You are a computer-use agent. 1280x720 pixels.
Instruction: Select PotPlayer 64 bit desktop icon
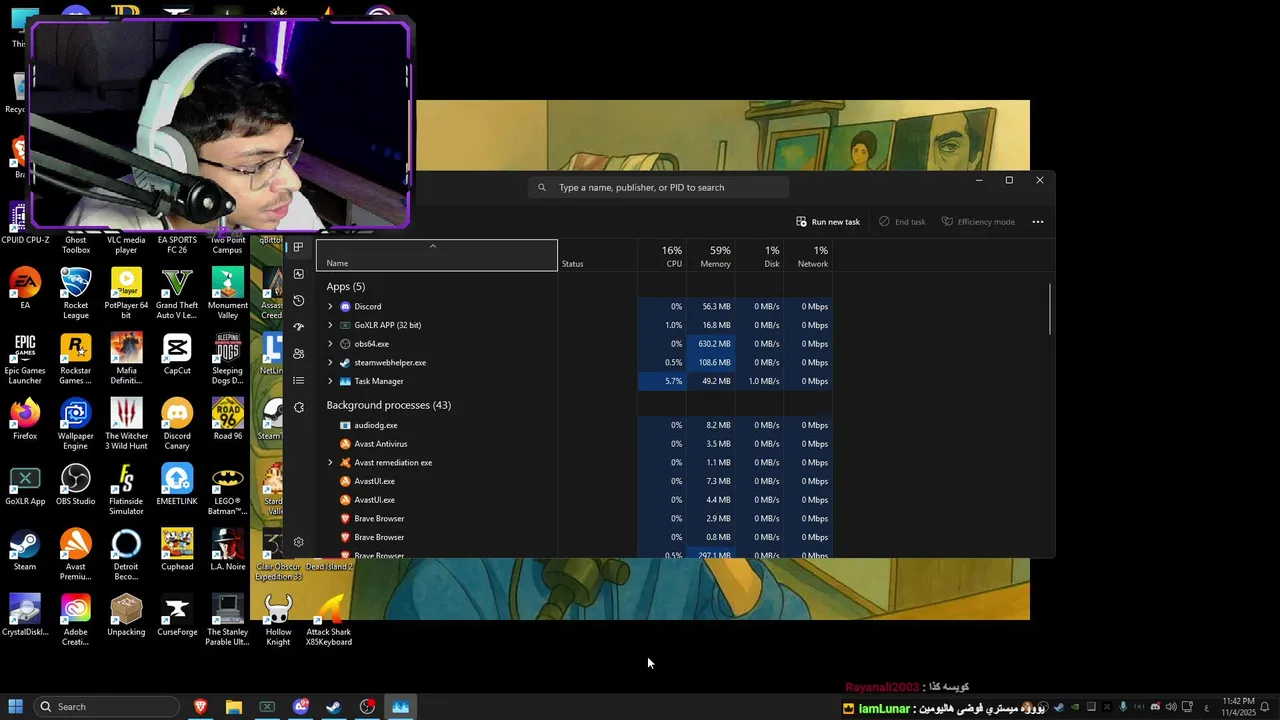[126, 293]
